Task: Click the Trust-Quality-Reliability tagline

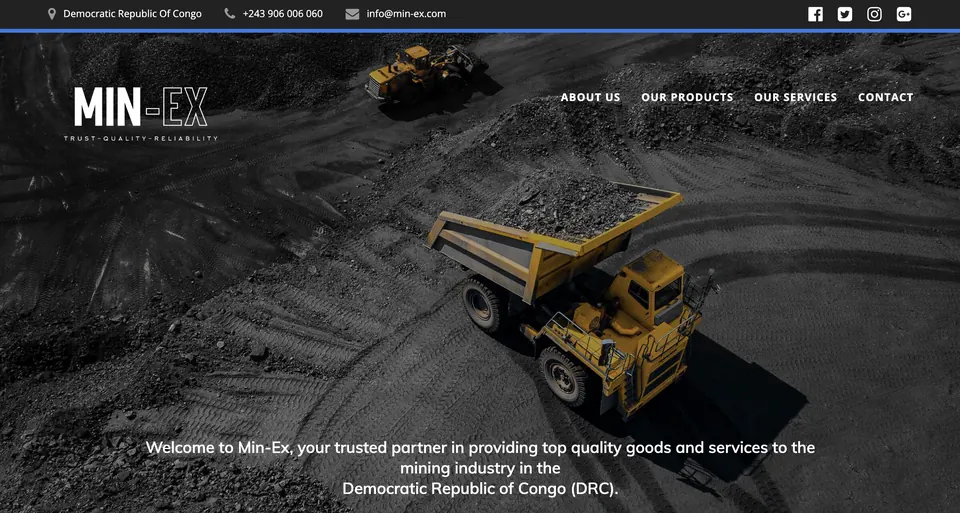Action: [141, 138]
